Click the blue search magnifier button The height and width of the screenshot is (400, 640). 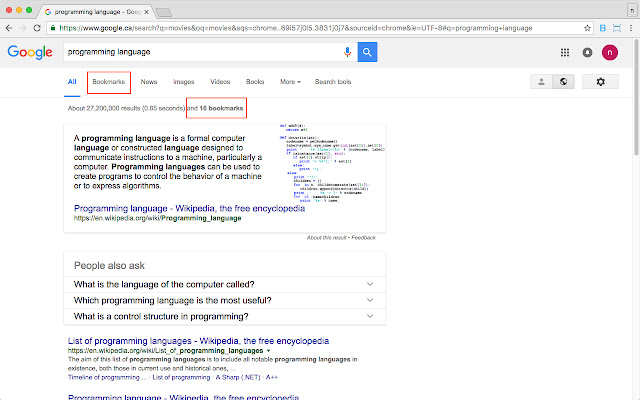pyautogui.click(x=367, y=52)
